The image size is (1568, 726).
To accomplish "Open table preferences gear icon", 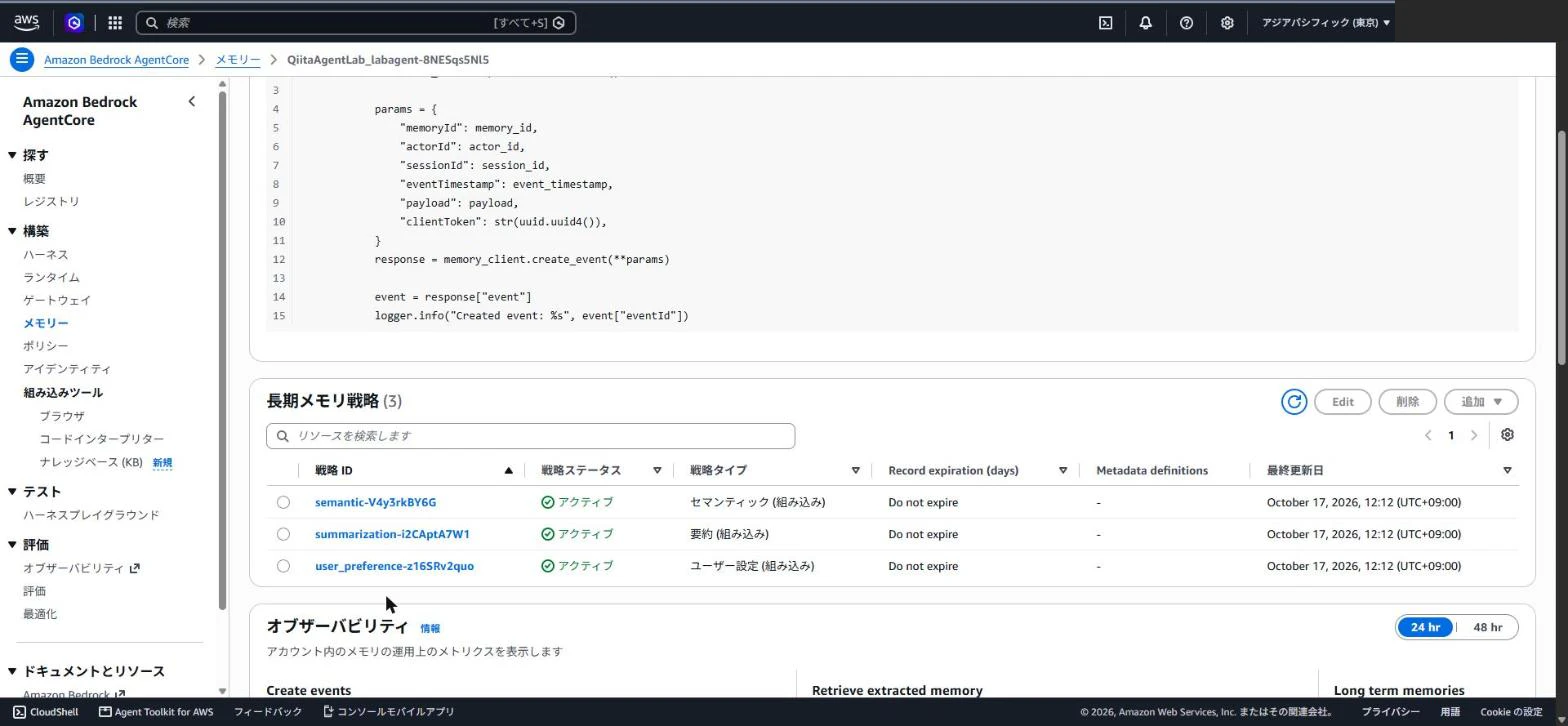I will [x=1507, y=435].
